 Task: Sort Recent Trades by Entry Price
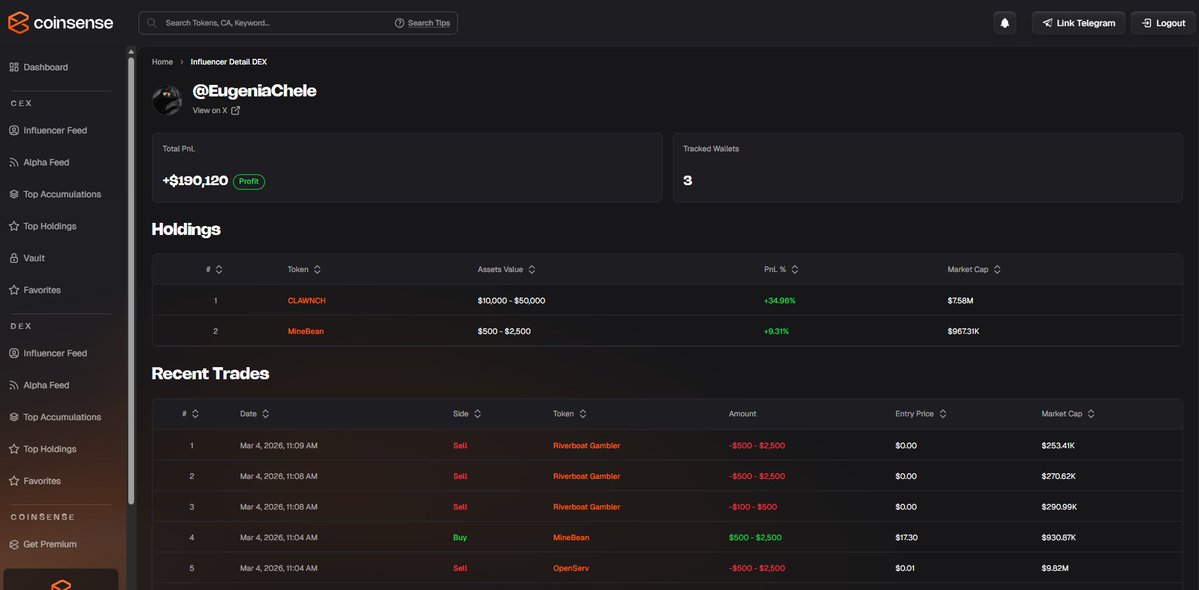pyautogui.click(x=943, y=413)
